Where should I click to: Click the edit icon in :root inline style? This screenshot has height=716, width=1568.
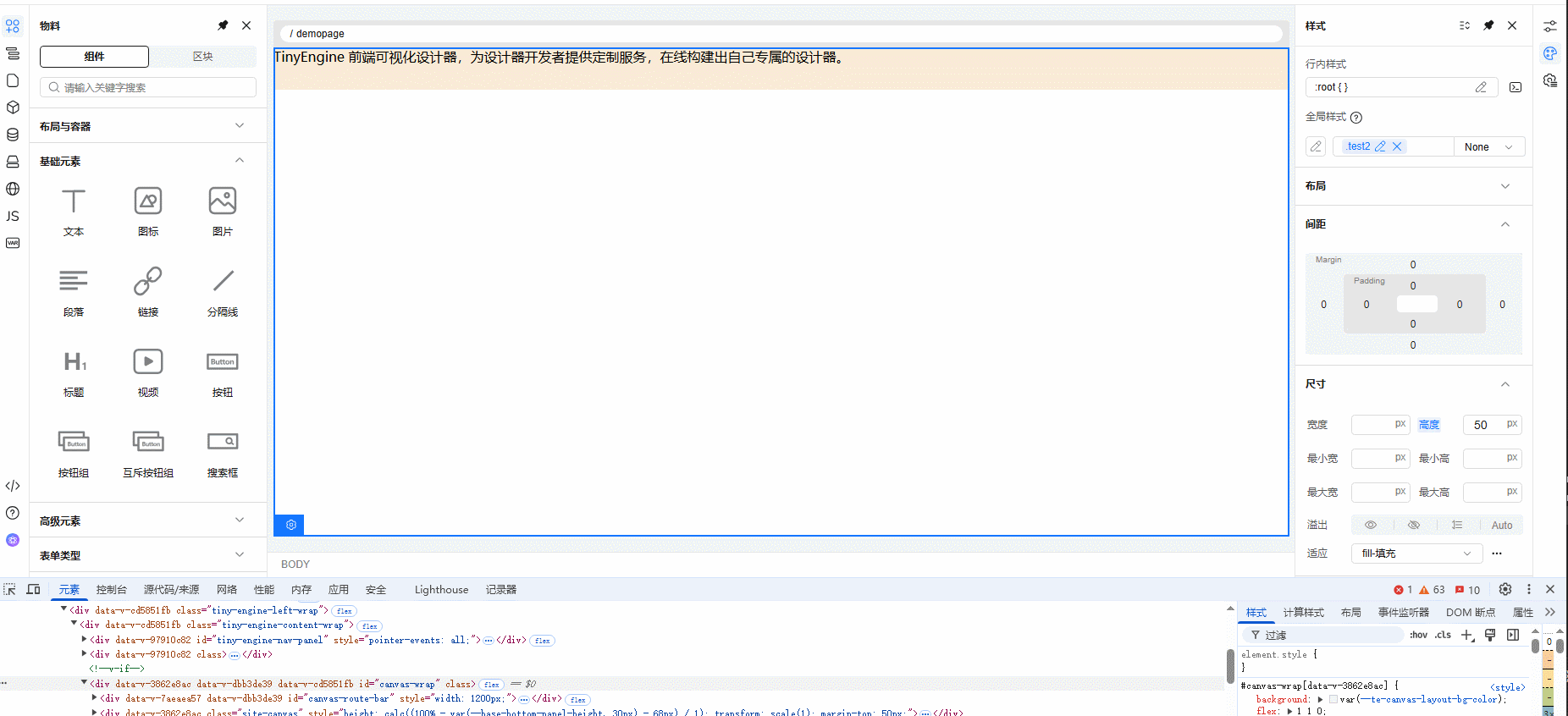(1481, 87)
